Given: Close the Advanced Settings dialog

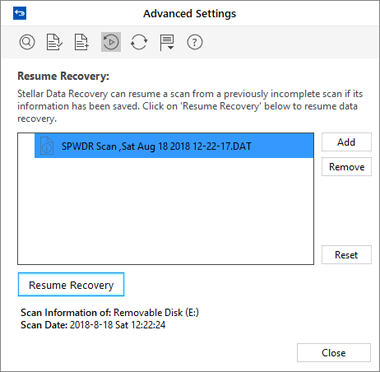Looking at the screenshot, I should click(334, 353).
